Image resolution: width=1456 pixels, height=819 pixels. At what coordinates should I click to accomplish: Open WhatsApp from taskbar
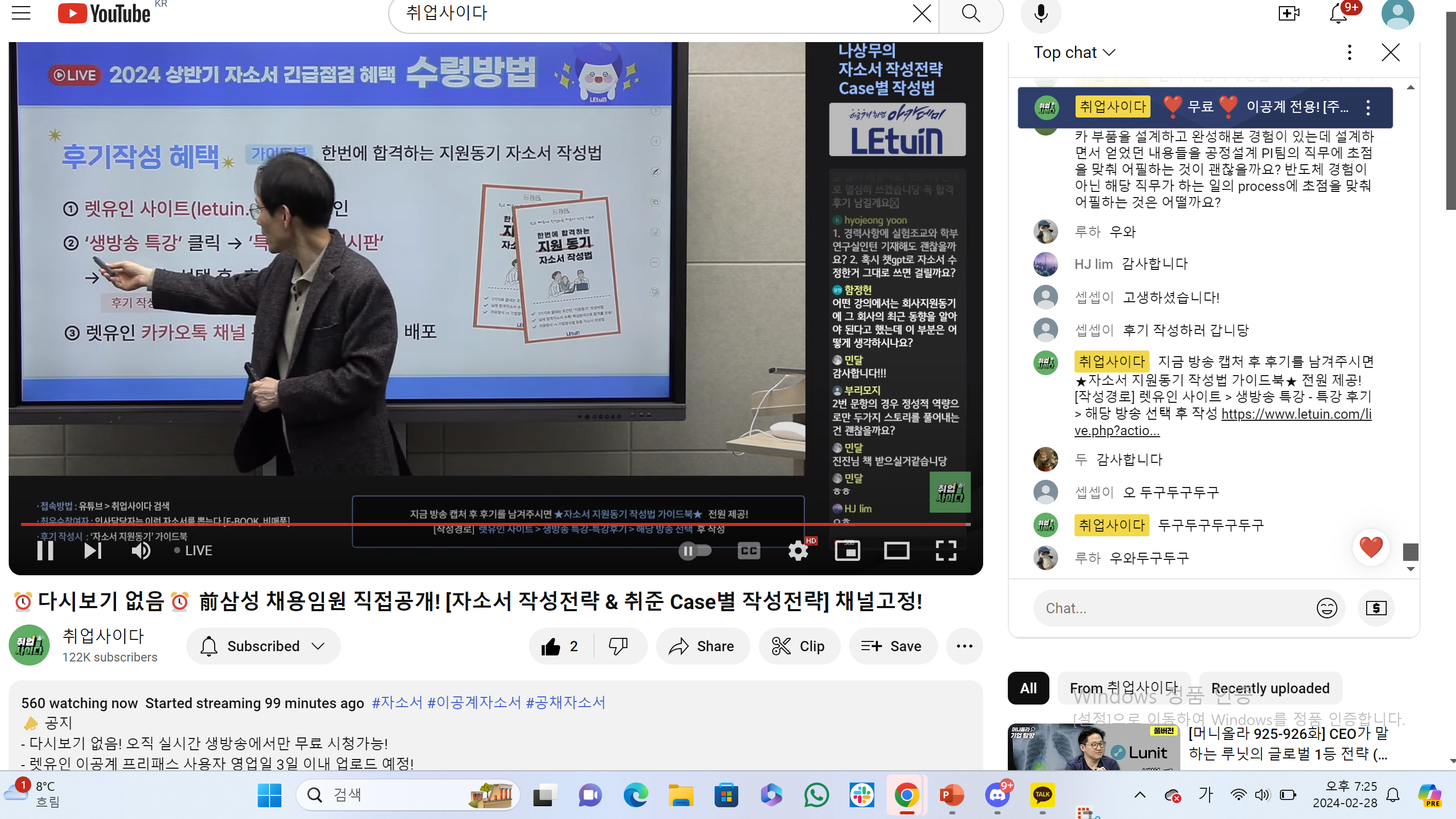coord(816,795)
